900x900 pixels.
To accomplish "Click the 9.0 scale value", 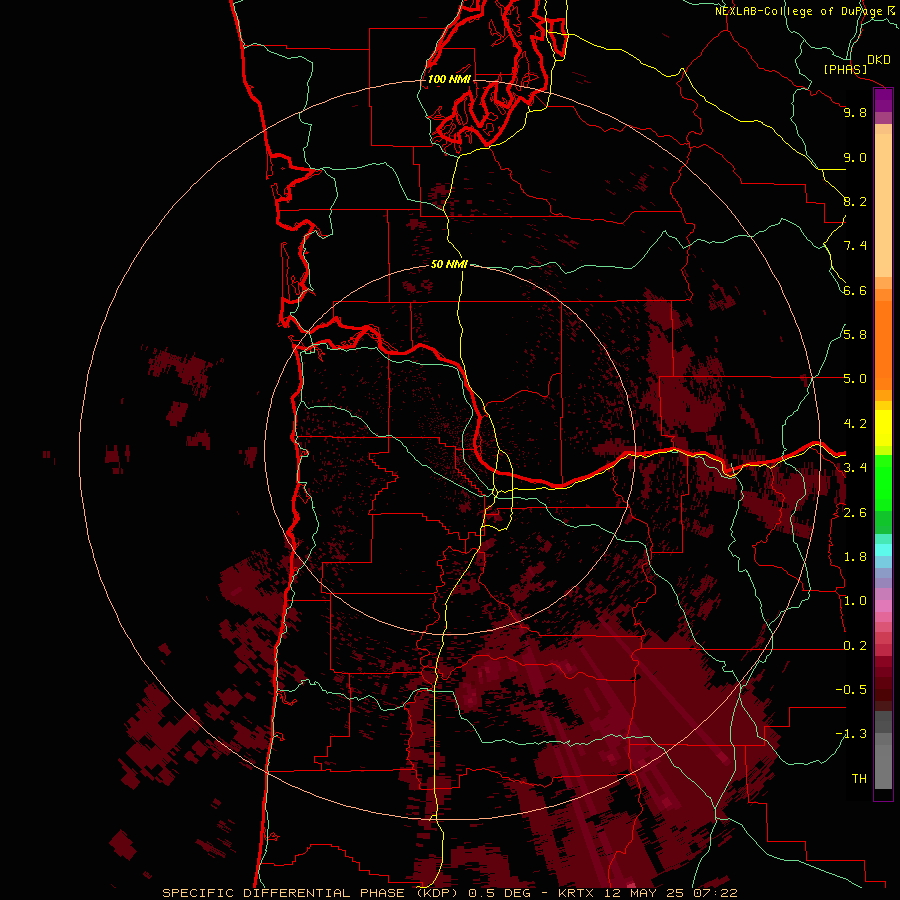I will 855,157.
